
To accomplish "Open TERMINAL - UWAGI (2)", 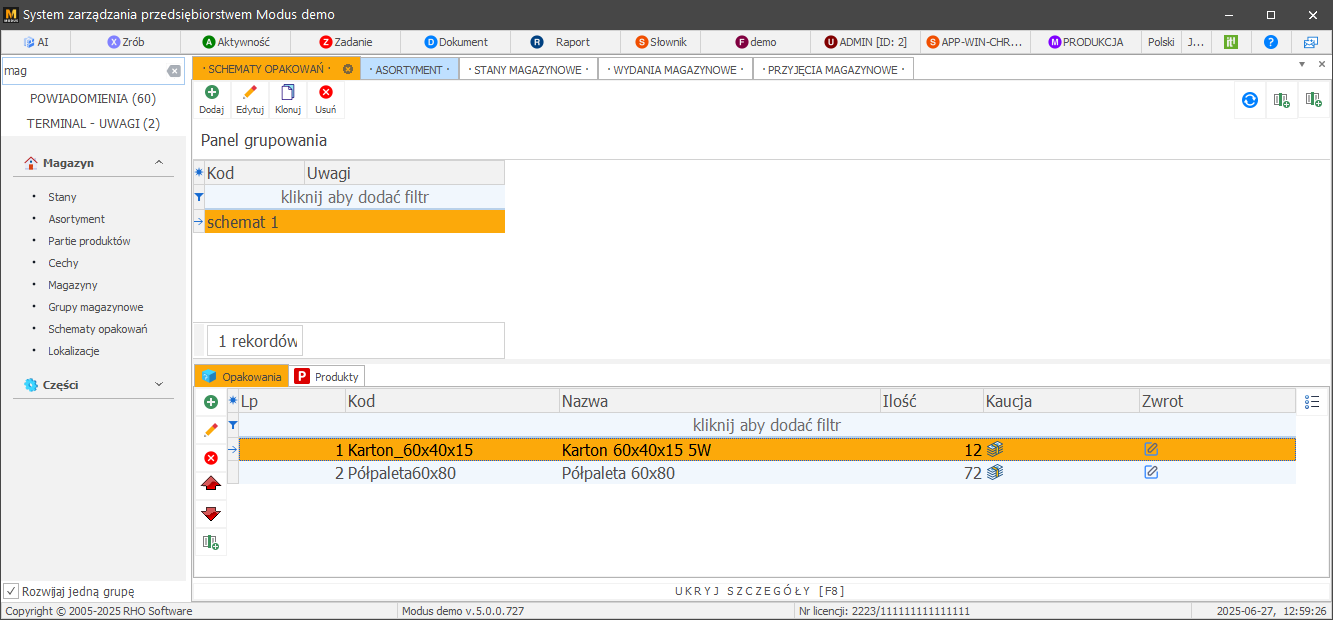I will point(93,123).
